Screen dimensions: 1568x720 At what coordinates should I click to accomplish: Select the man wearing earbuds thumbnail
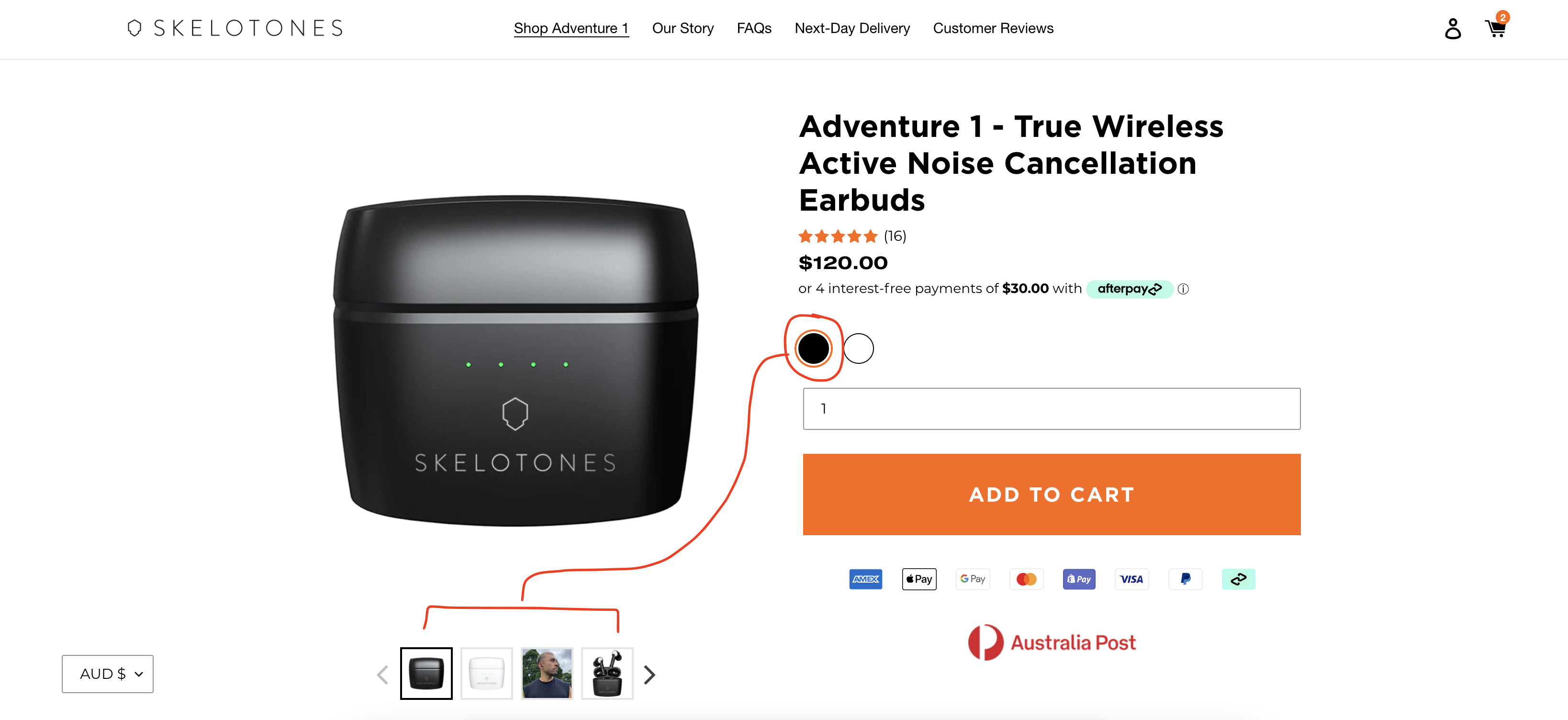click(547, 673)
